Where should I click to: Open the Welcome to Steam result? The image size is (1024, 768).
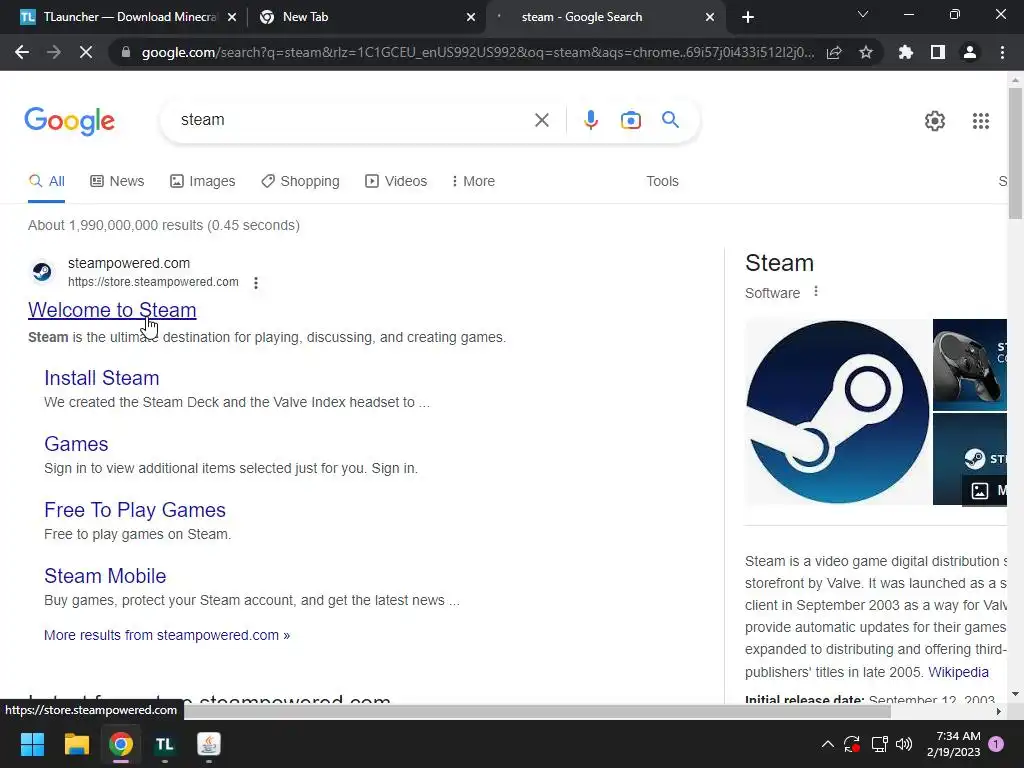[x=112, y=310]
